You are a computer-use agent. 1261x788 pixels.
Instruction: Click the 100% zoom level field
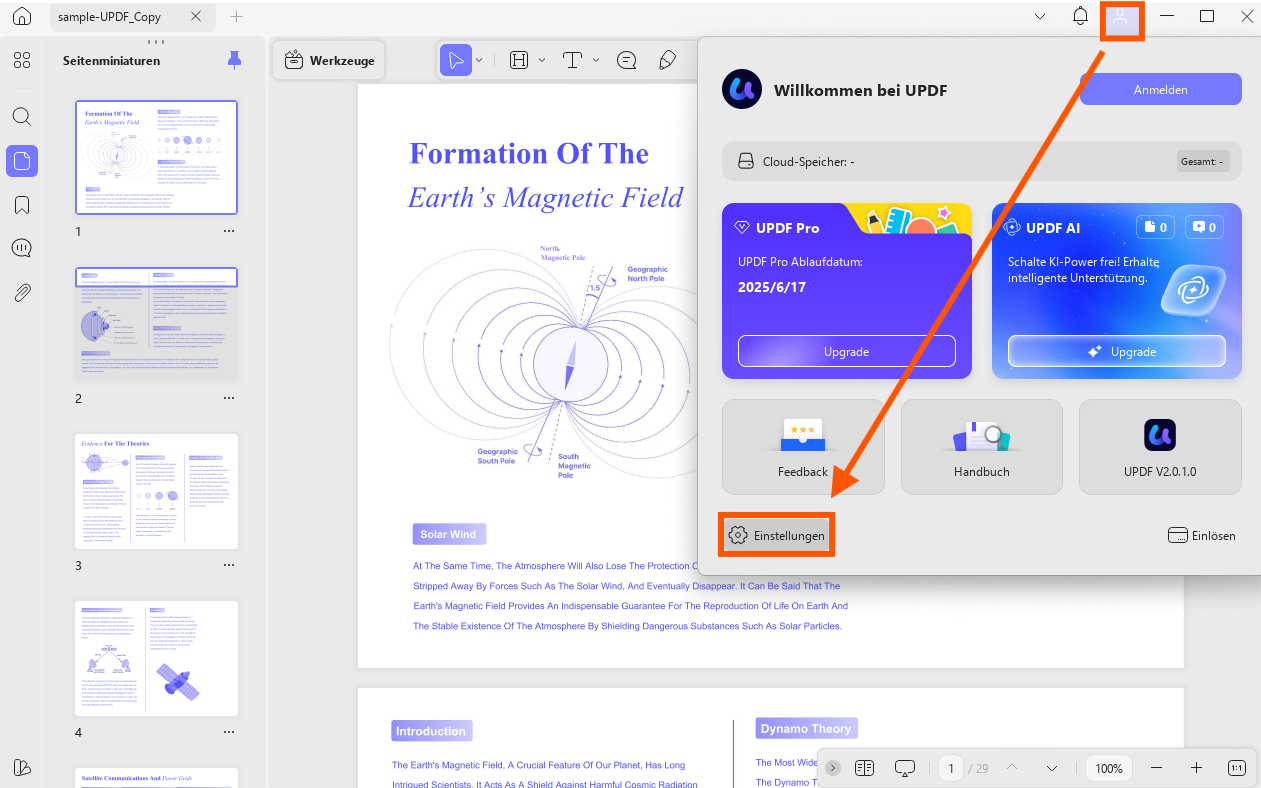[x=1108, y=768]
